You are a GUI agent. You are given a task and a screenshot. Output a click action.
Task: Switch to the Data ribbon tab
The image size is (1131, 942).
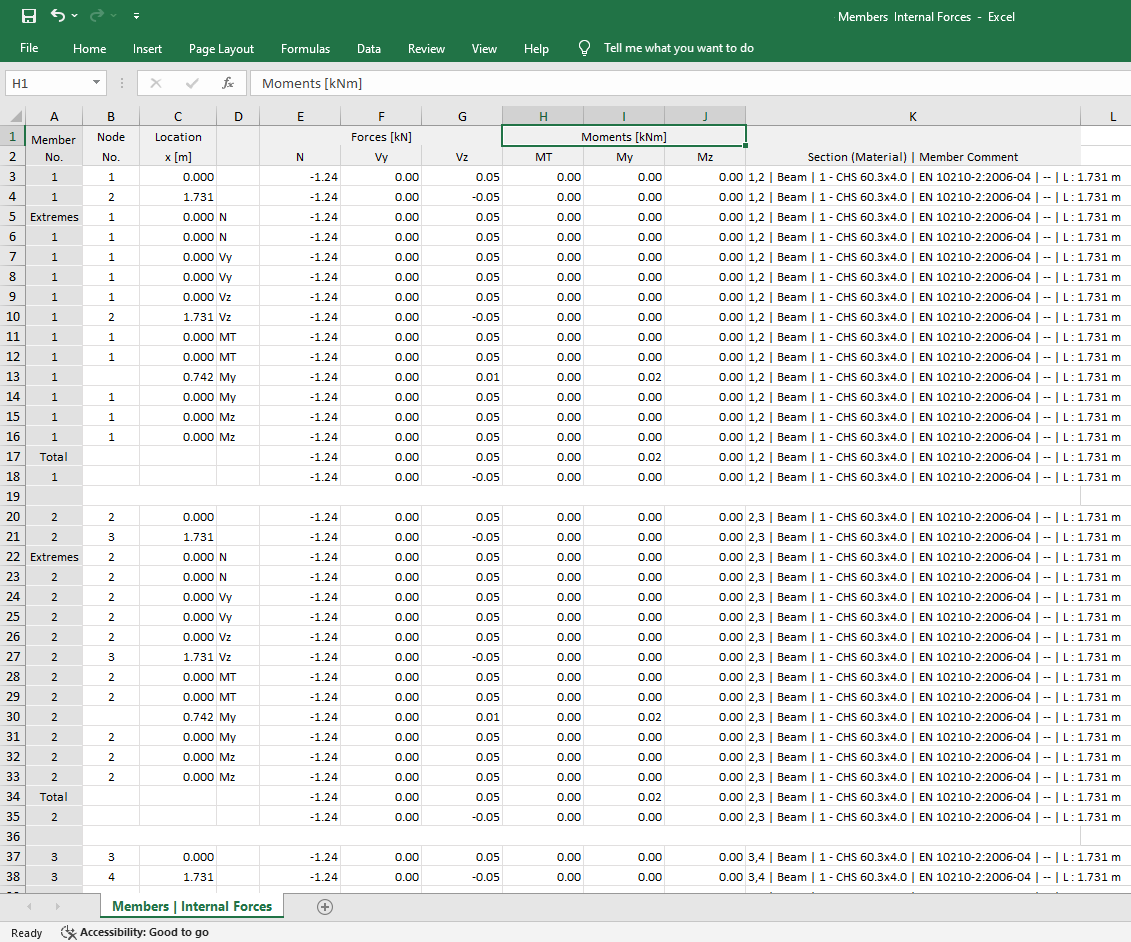368,48
